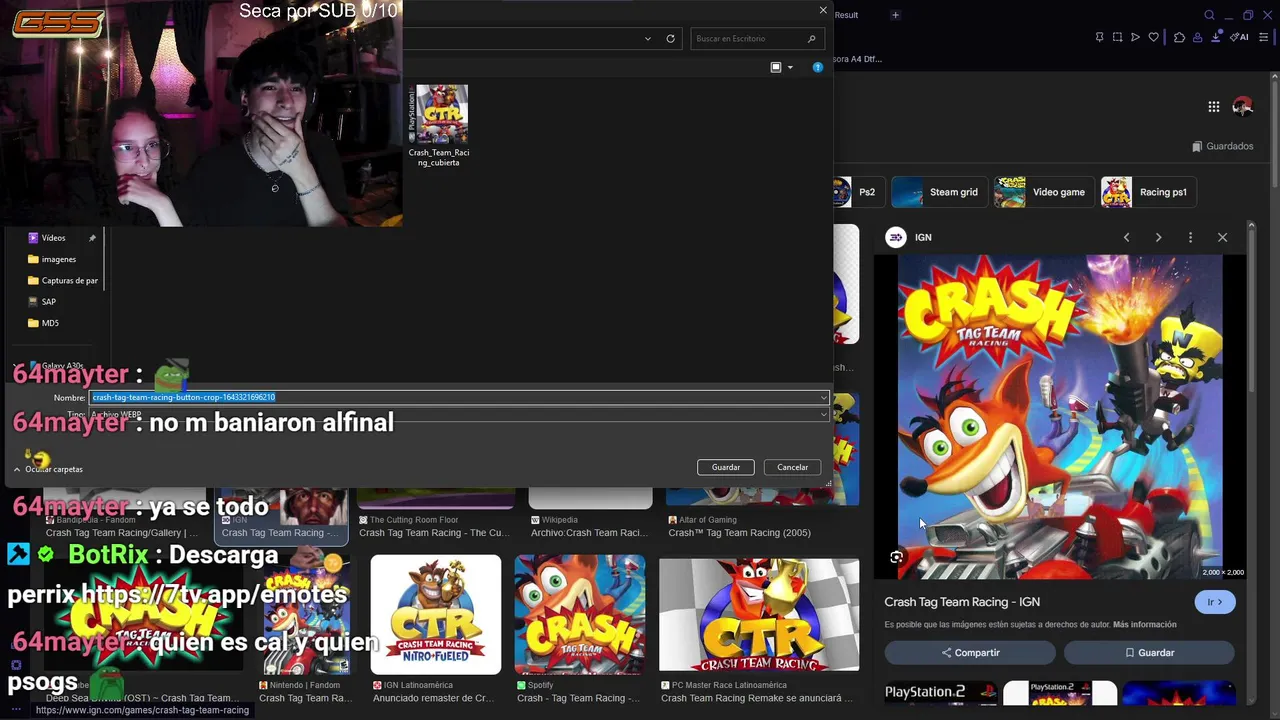
Task: Open the Google apps grid icon
Action: (1213, 107)
